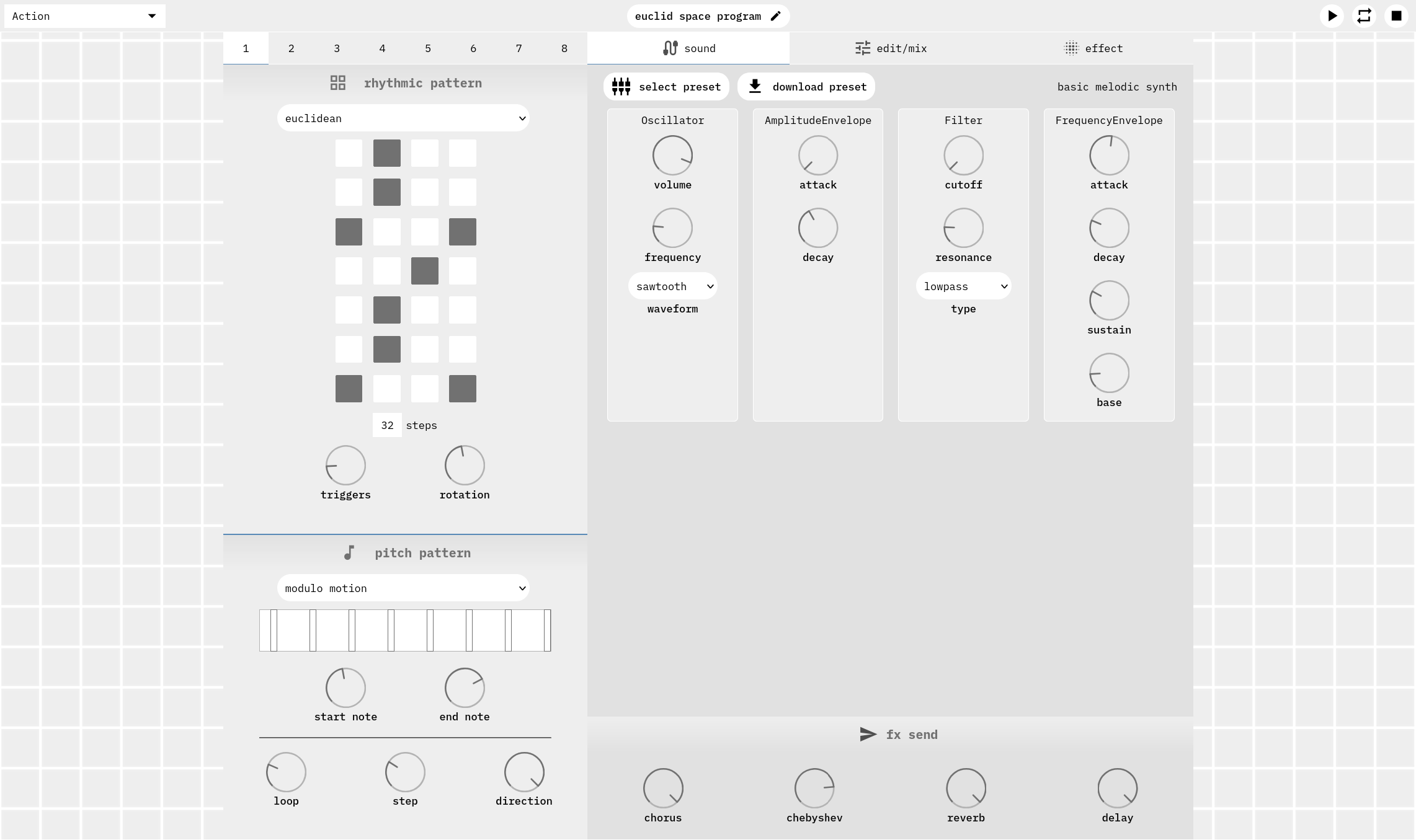Click the stop icon to halt playback
The height and width of the screenshot is (840, 1416).
tap(1397, 15)
